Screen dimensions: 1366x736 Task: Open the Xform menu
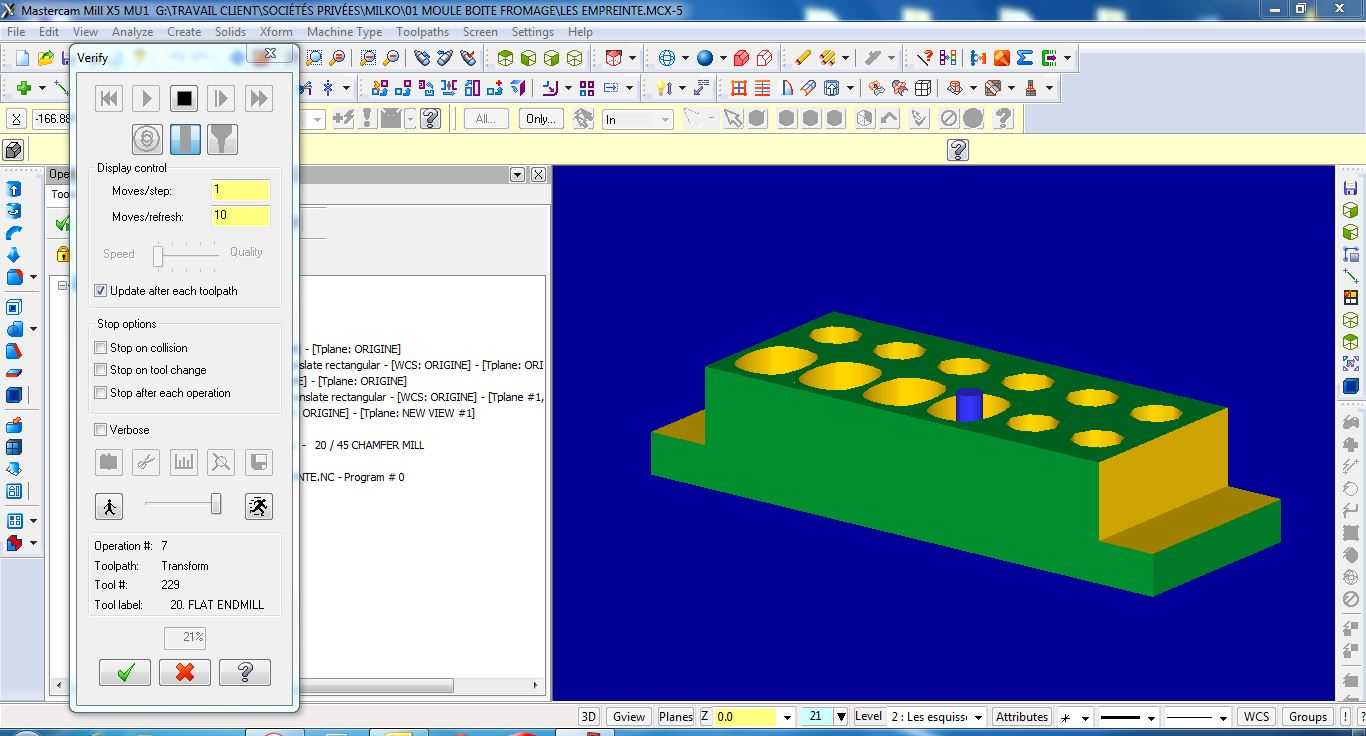(276, 31)
